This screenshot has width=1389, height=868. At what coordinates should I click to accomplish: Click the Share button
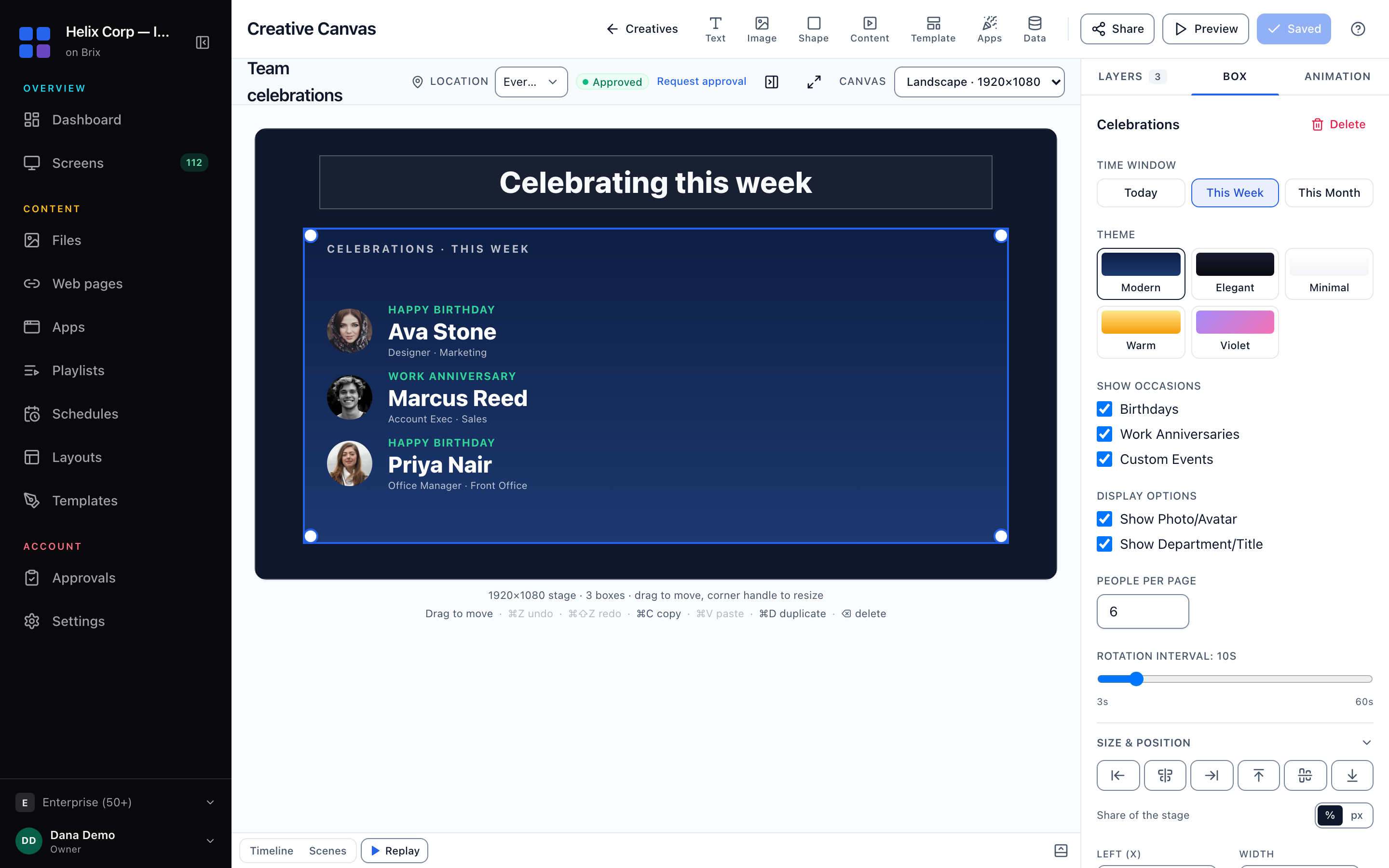1117,29
